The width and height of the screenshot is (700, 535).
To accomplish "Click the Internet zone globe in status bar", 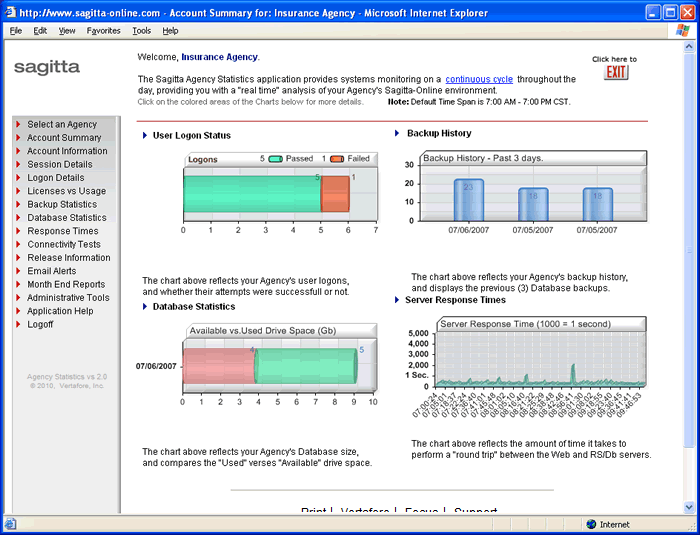I will tap(591, 524).
